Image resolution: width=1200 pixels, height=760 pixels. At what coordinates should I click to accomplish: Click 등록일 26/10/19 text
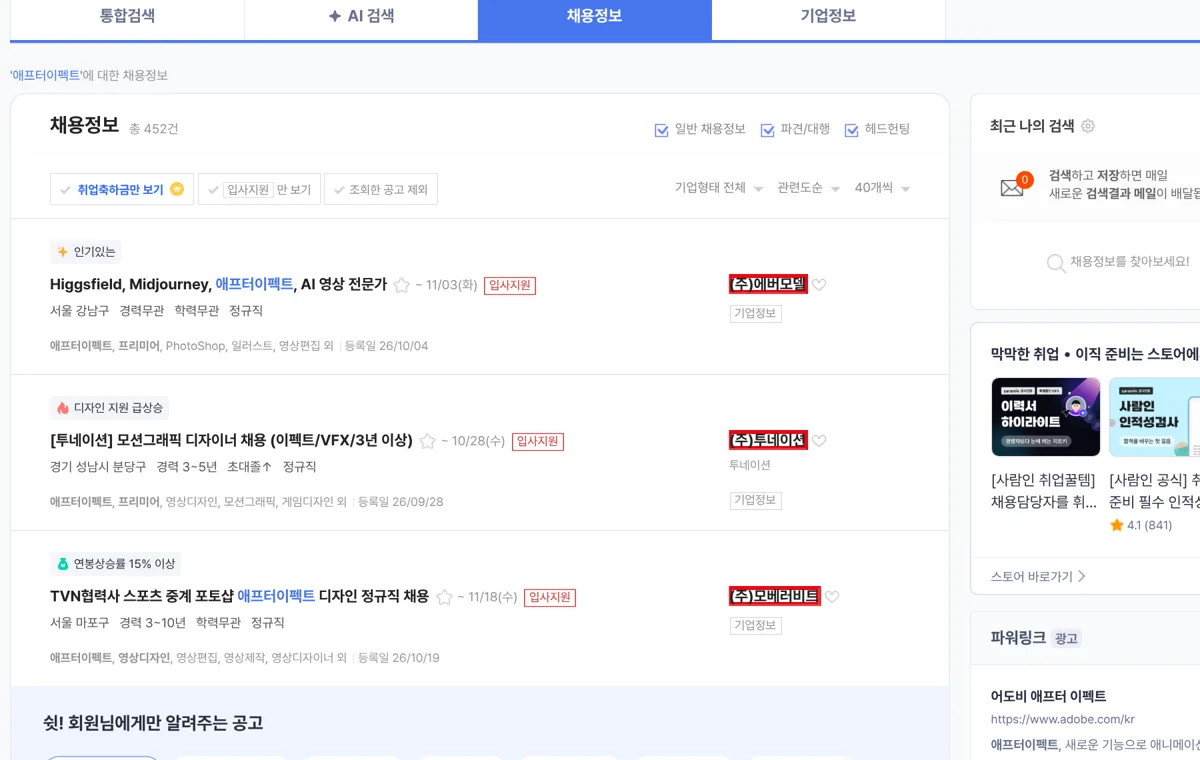pos(398,658)
